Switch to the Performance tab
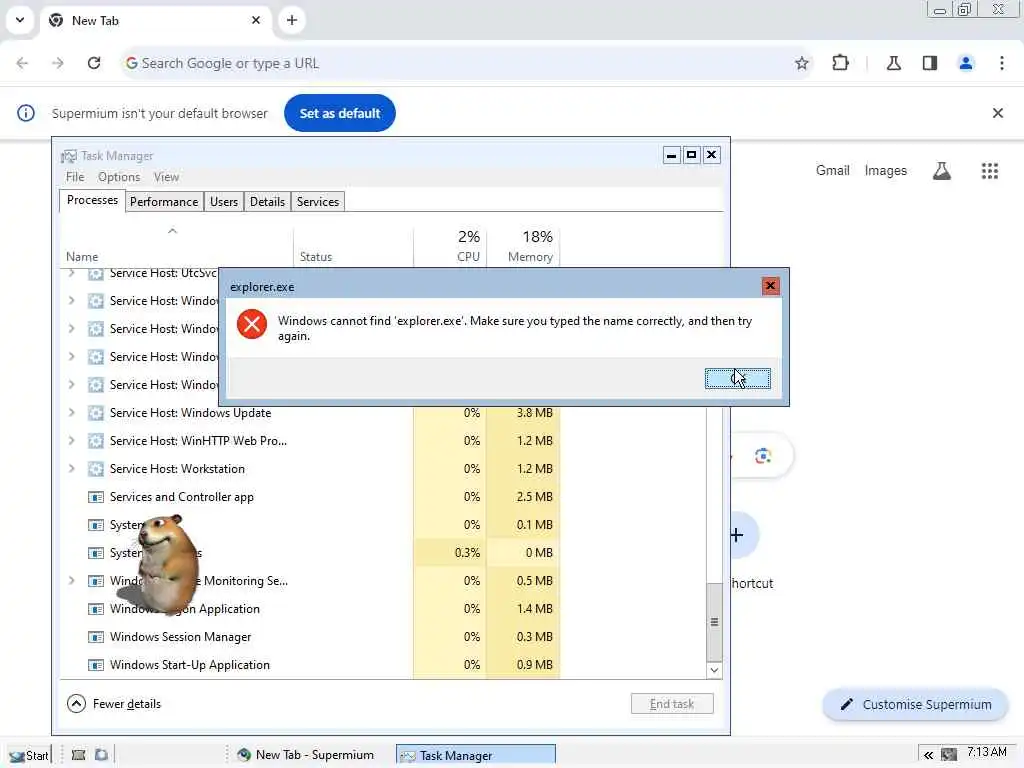 pos(164,202)
